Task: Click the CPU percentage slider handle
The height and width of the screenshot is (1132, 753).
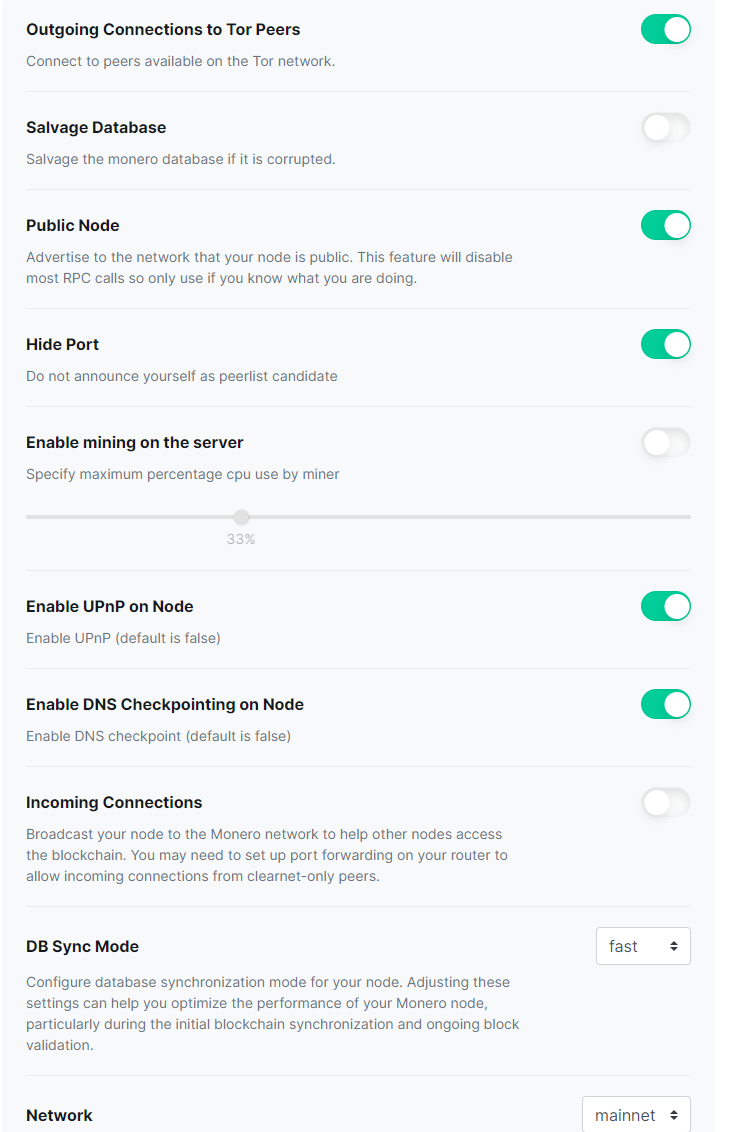Action: [x=241, y=517]
